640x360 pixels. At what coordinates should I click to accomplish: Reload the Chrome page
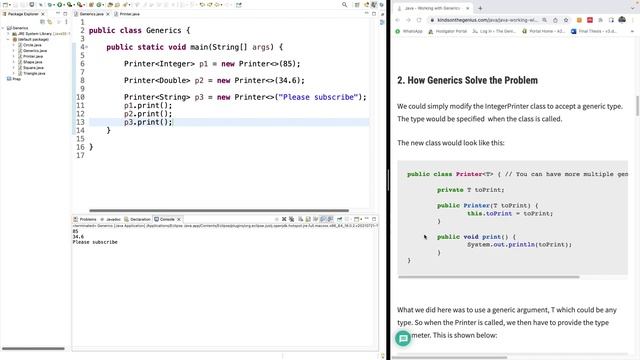tap(419, 20)
